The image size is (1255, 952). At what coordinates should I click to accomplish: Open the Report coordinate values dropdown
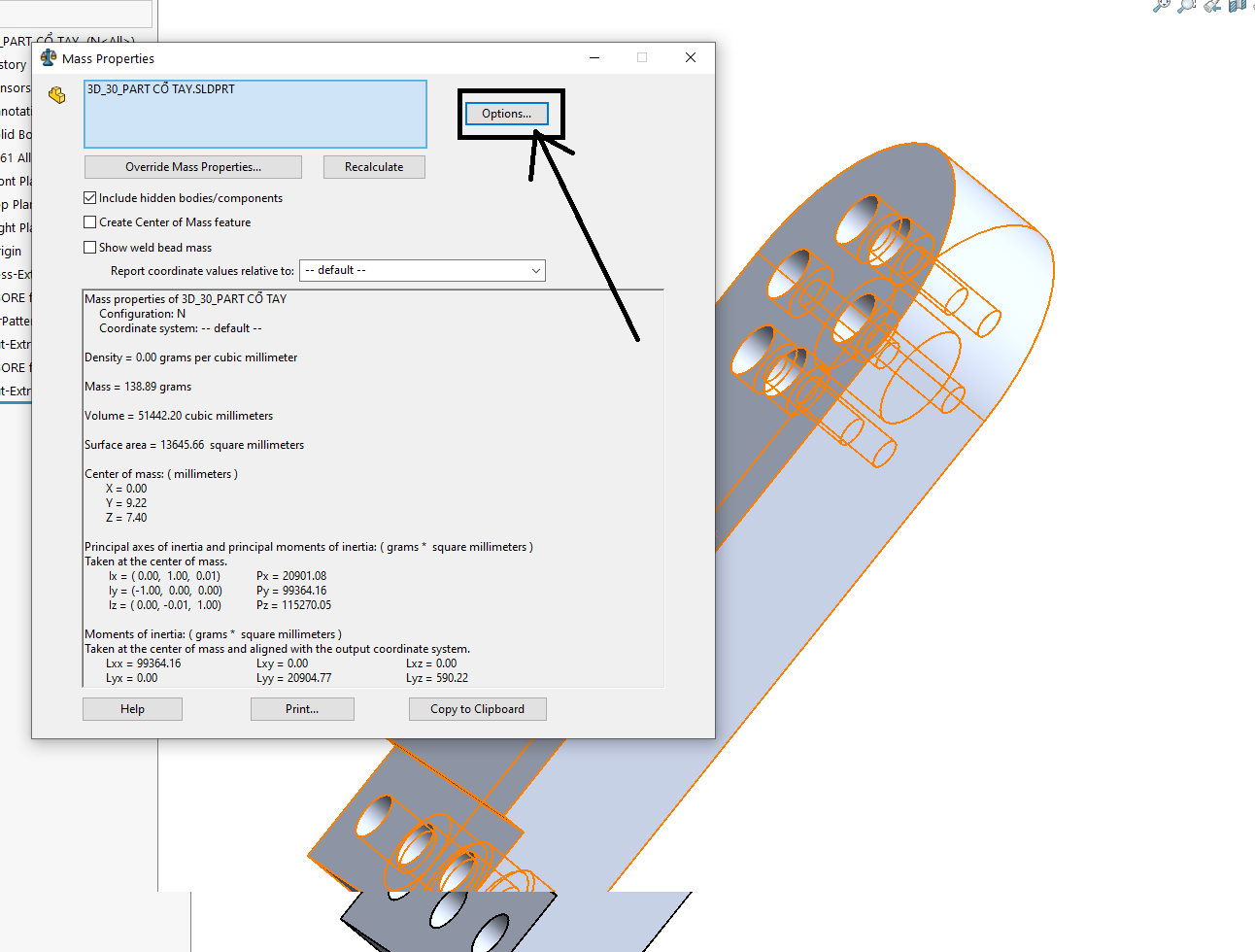[x=423, y=271]
